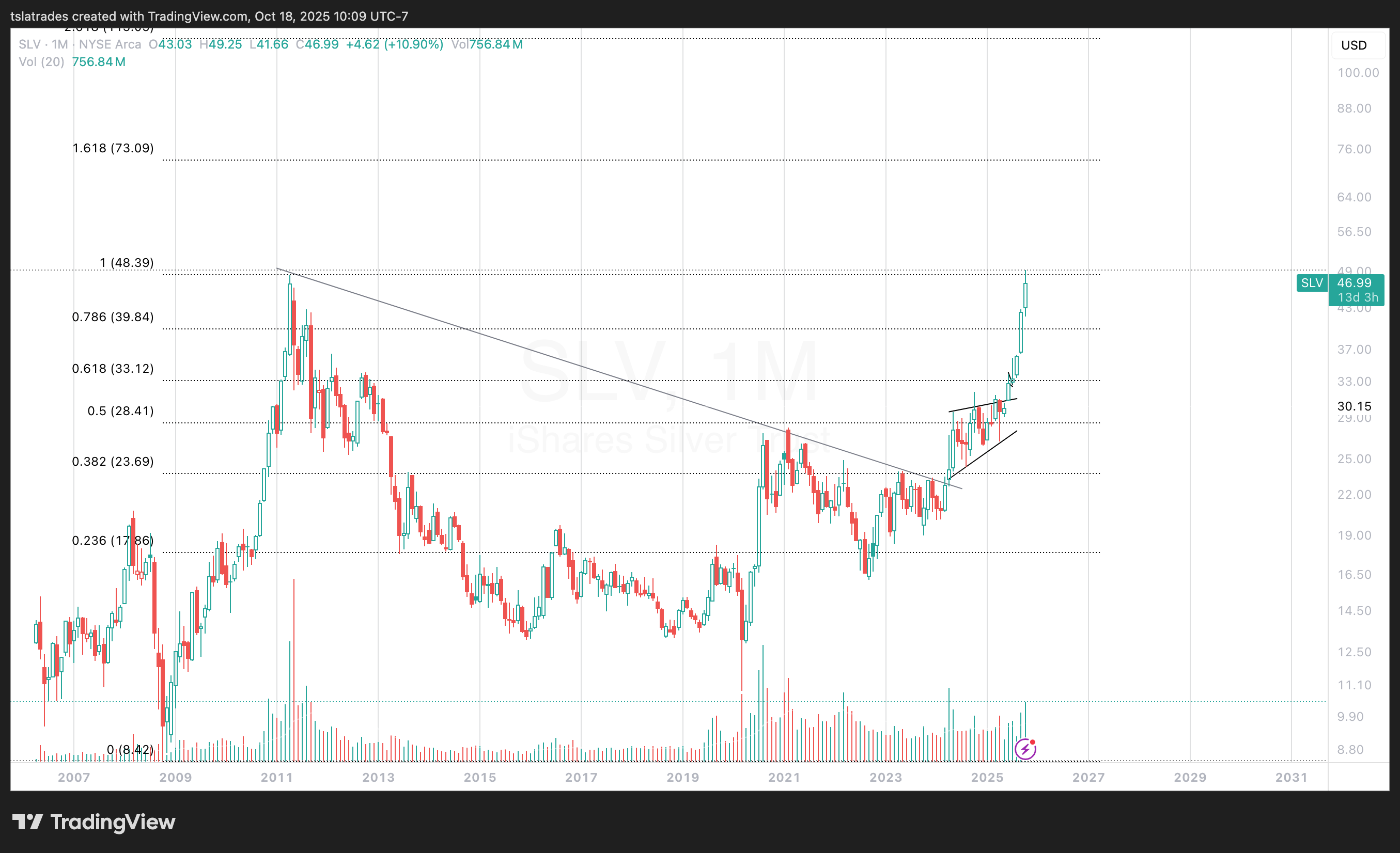Image resolution: width=1400 pixels, height=853 pixels.
Task: Click the 46.99 last price label
Action: click(x=1355, y=283)
